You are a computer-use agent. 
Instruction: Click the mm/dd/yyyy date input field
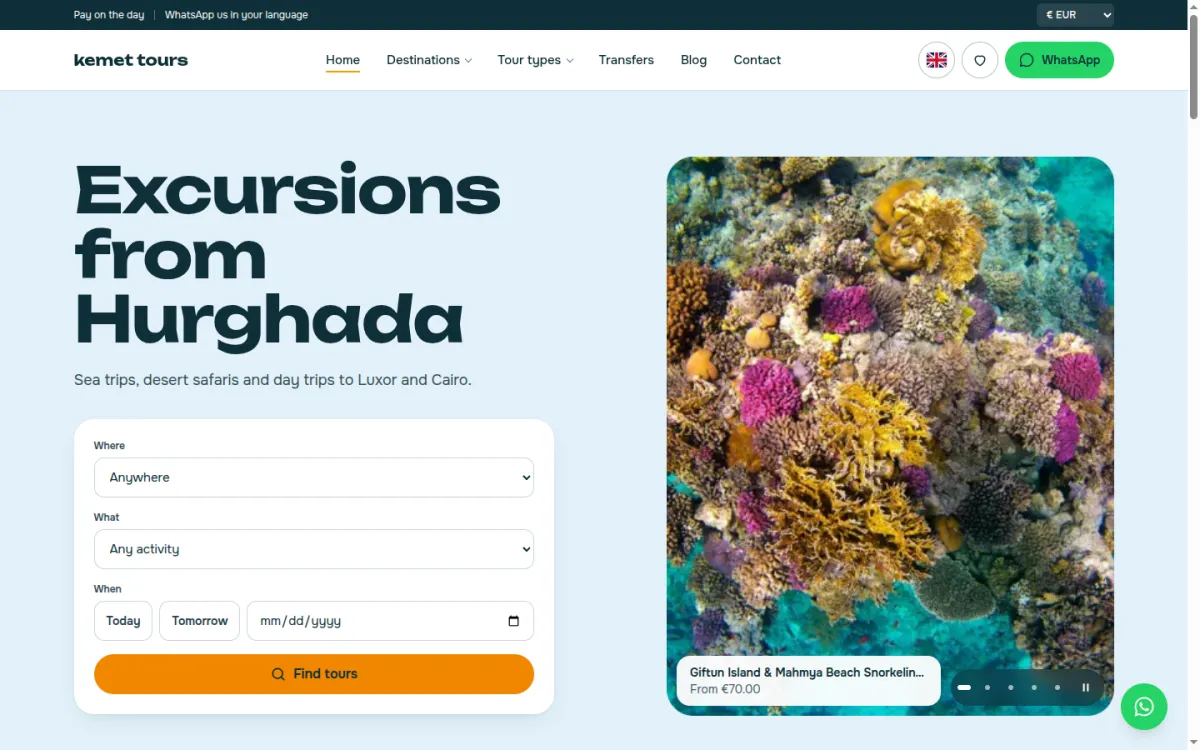point(390,621)
